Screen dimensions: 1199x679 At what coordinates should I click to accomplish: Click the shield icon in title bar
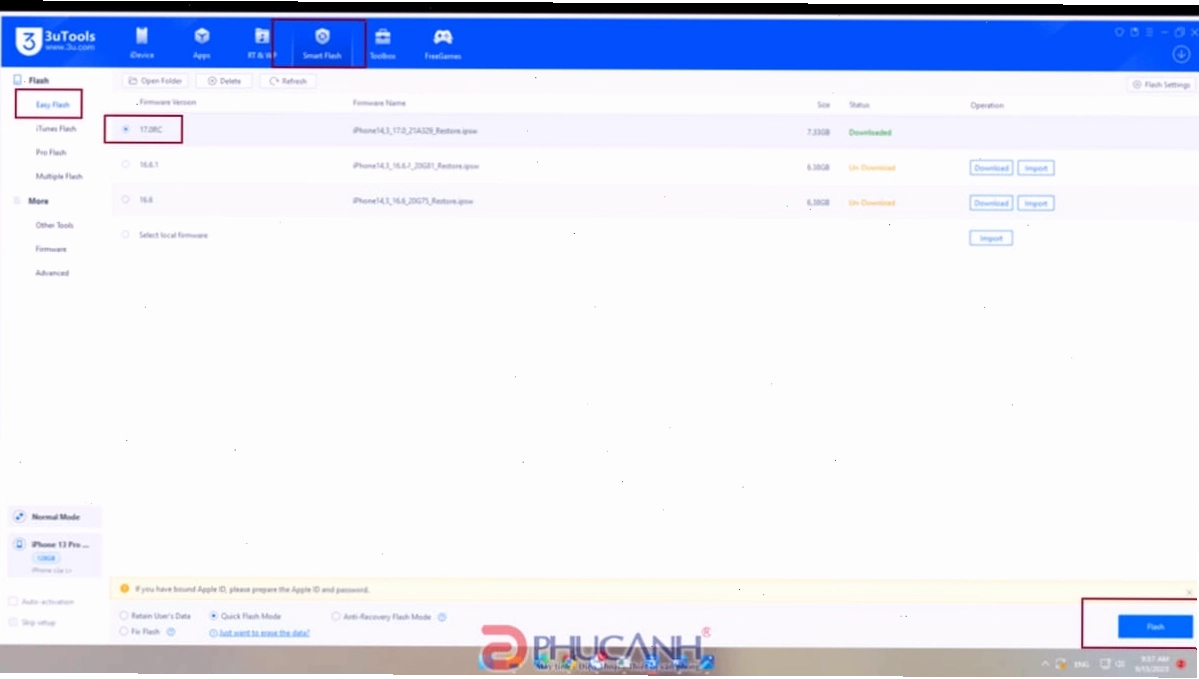pyautogui.click(x=1119, y=32)
